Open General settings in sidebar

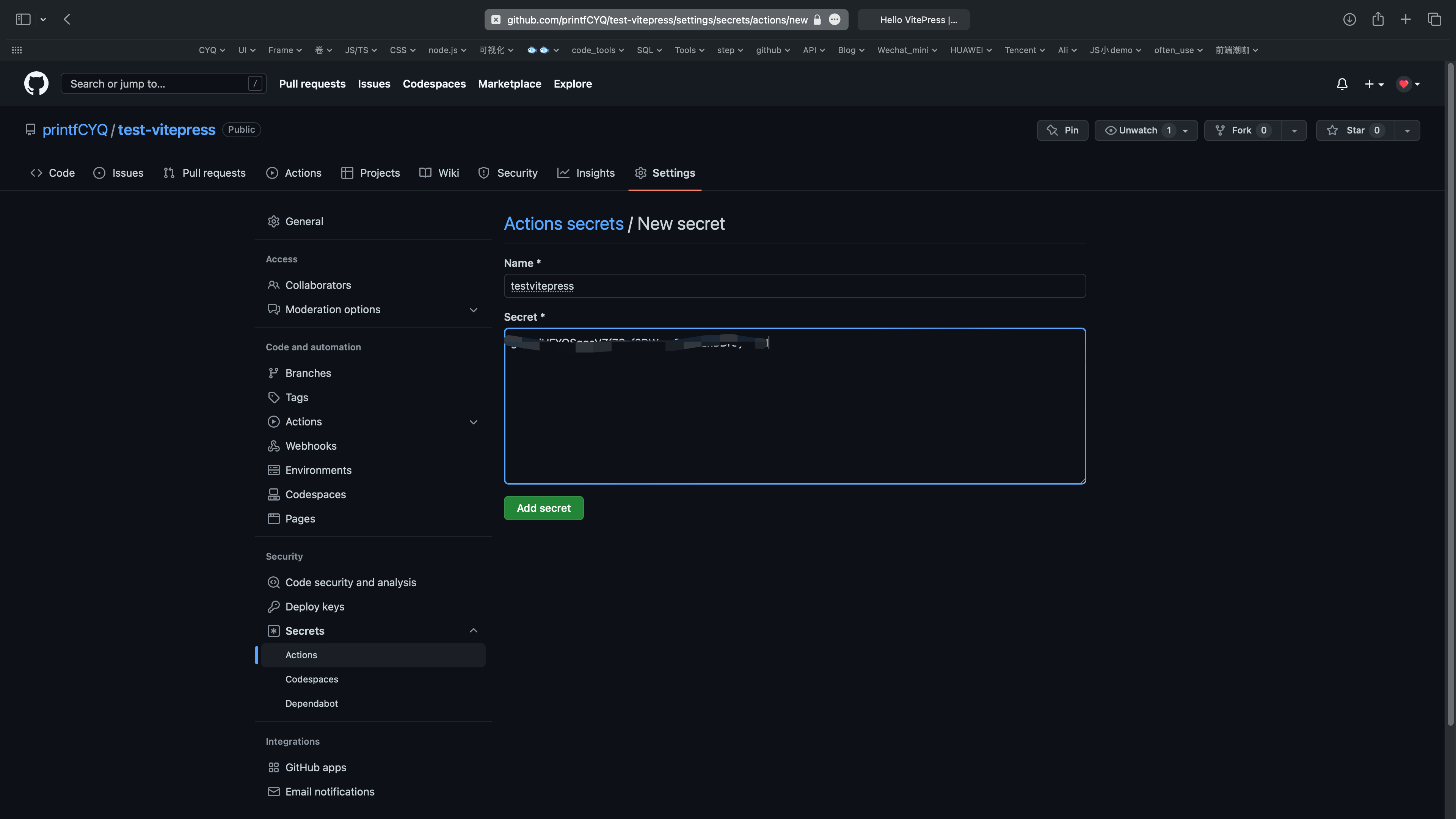373,221
